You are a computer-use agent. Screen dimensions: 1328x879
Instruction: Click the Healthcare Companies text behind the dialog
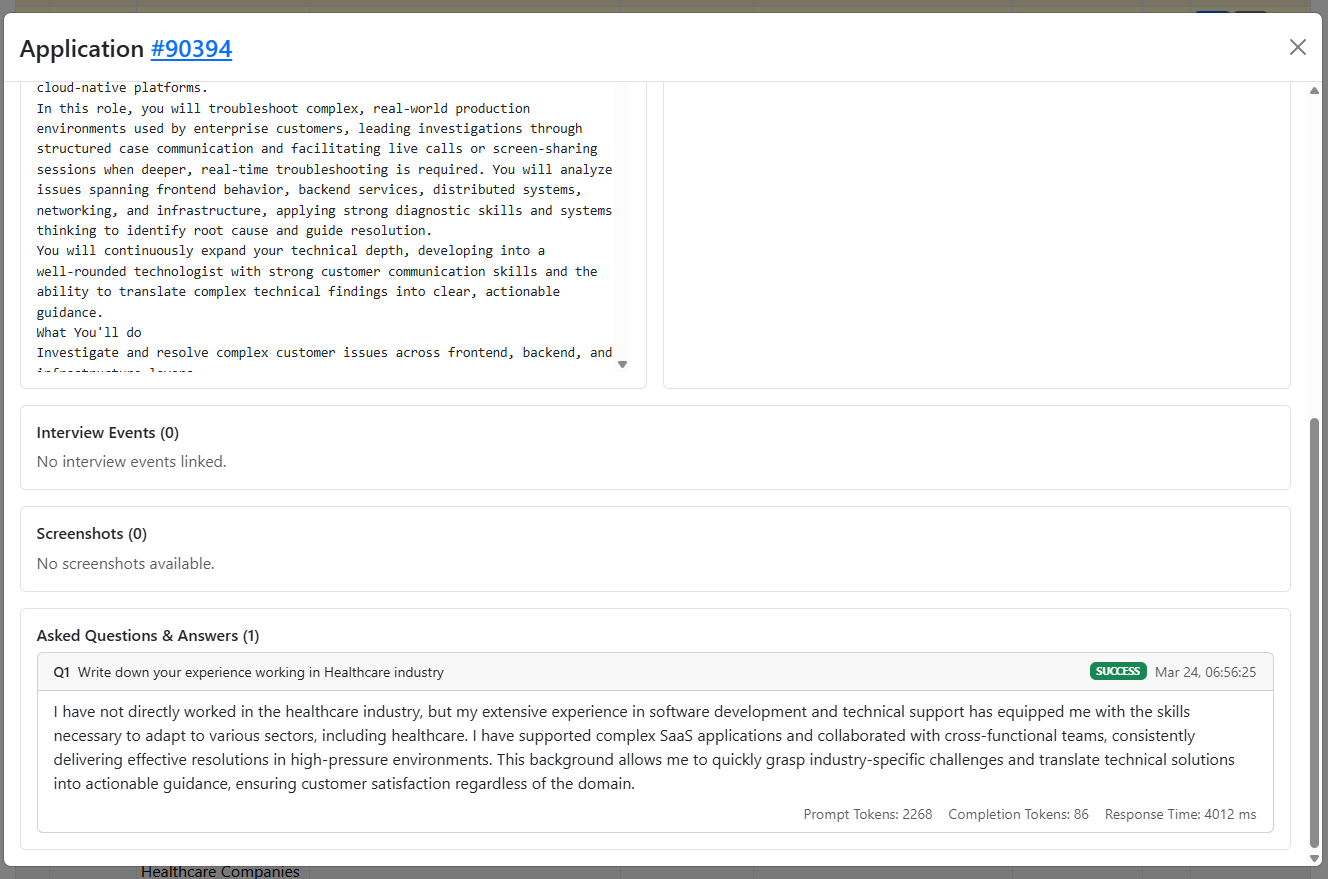click(220, 872)
